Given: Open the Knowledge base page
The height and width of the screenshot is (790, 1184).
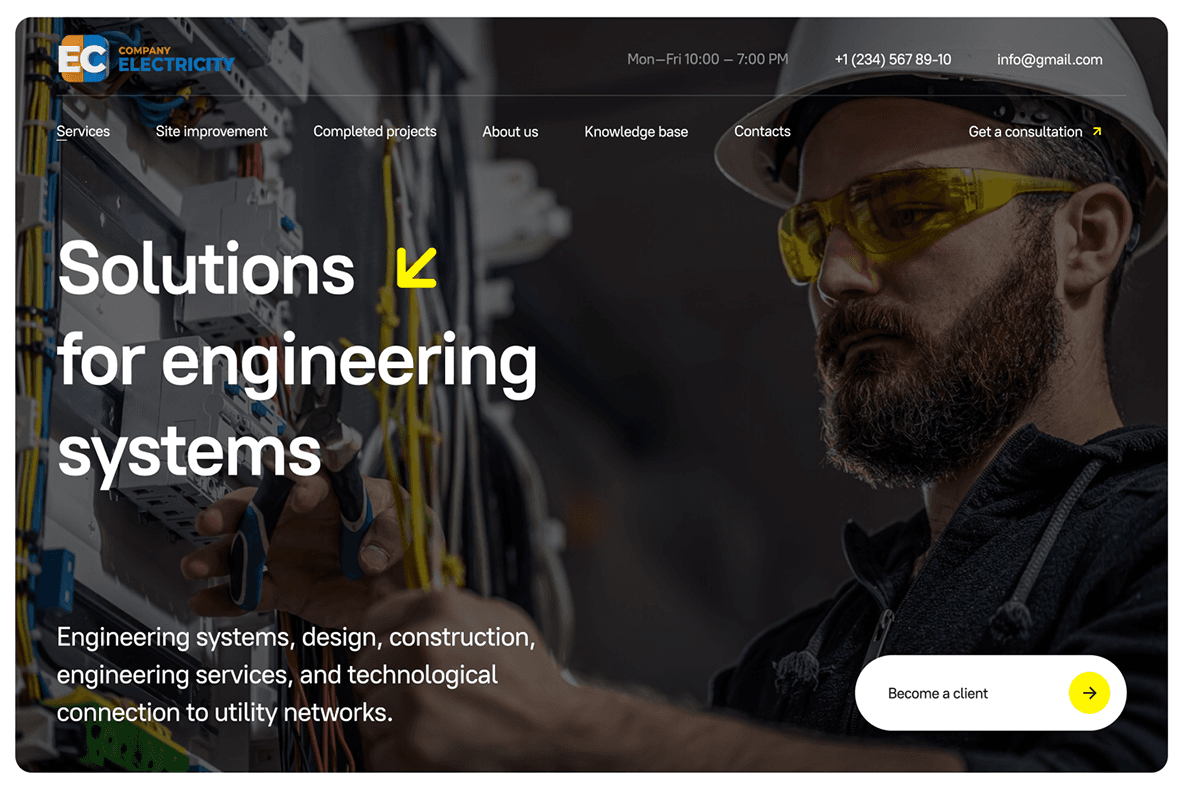Looking at the screenshot, I should click(x=636, y=131).
